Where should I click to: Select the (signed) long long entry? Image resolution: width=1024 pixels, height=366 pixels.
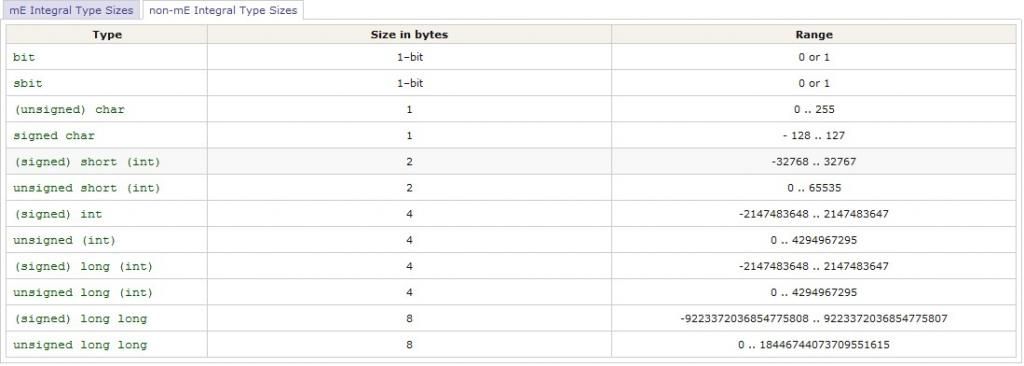(80, 319)
